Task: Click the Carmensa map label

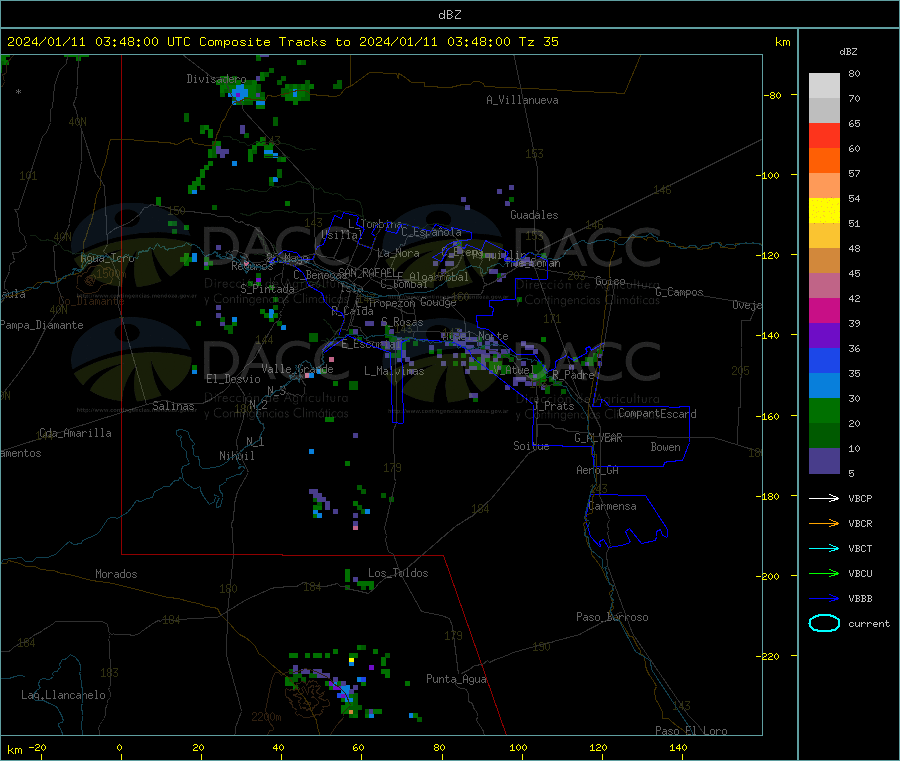Action: click(x=612, y=506)
